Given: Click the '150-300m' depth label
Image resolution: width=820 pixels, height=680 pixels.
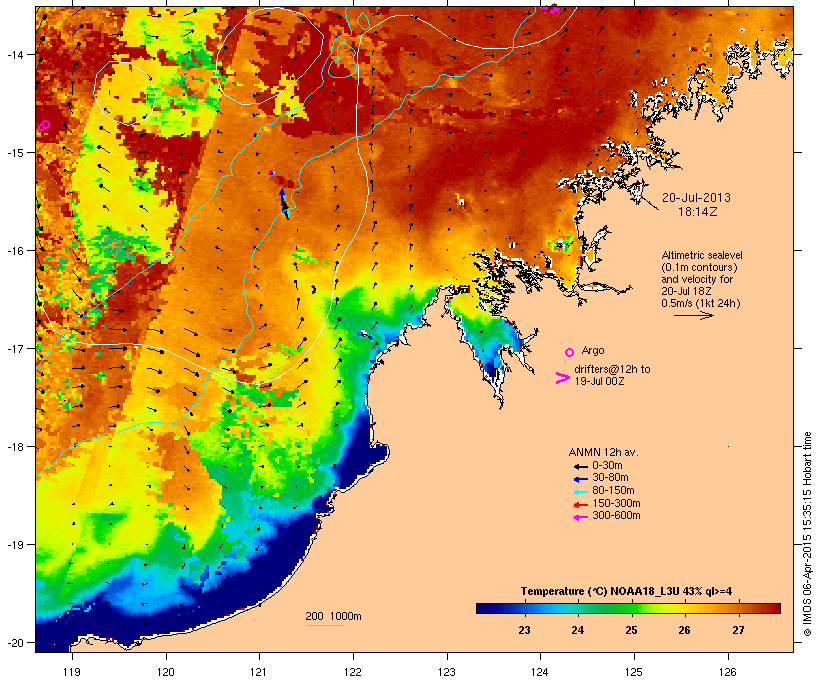Looking at the screenshot, I should pos(616,503).
